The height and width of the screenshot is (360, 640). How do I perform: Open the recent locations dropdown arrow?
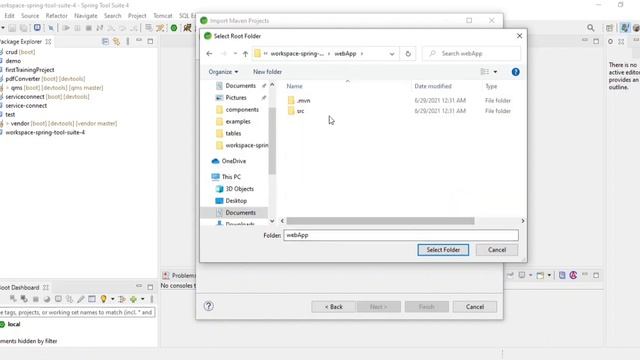(x=235, y=53)
